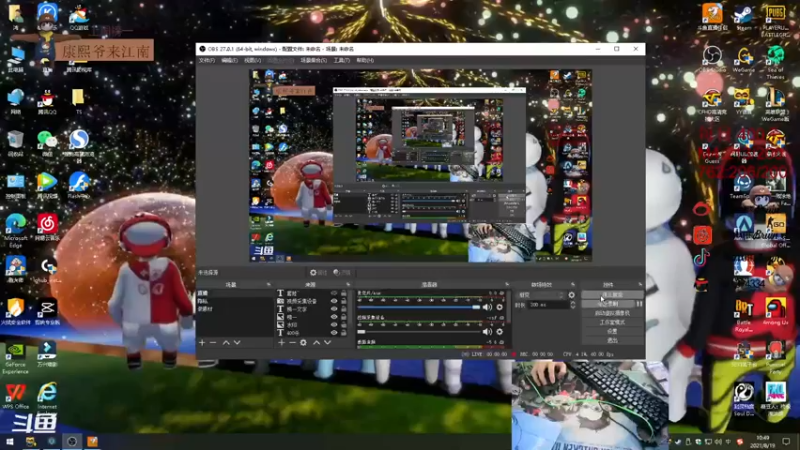Toggle visibility of the 水印 image source
Screen dimensions: 800x450
(334, 324)
